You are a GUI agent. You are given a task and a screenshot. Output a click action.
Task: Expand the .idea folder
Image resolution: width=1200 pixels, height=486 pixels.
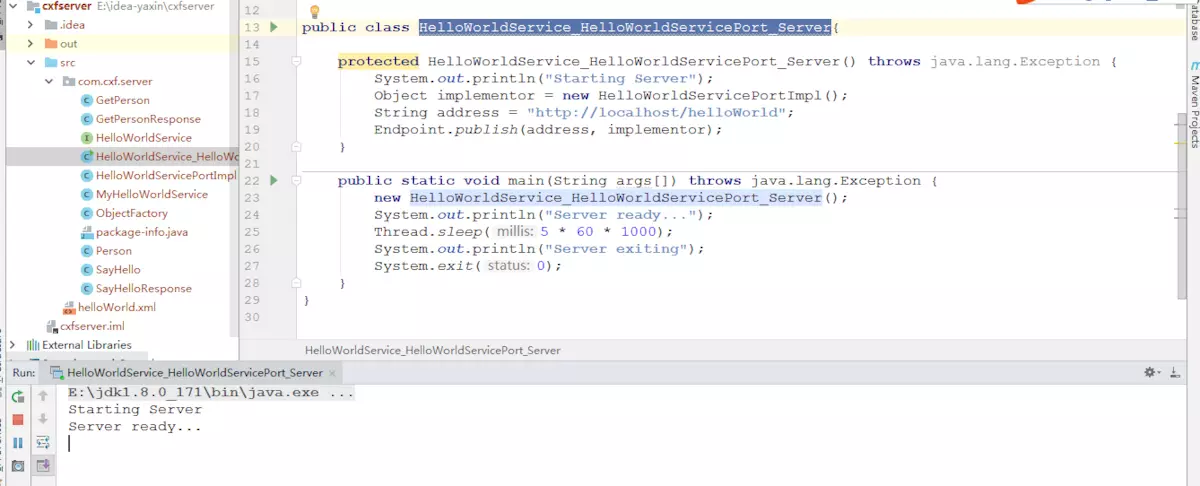click(x=30, y=25)
